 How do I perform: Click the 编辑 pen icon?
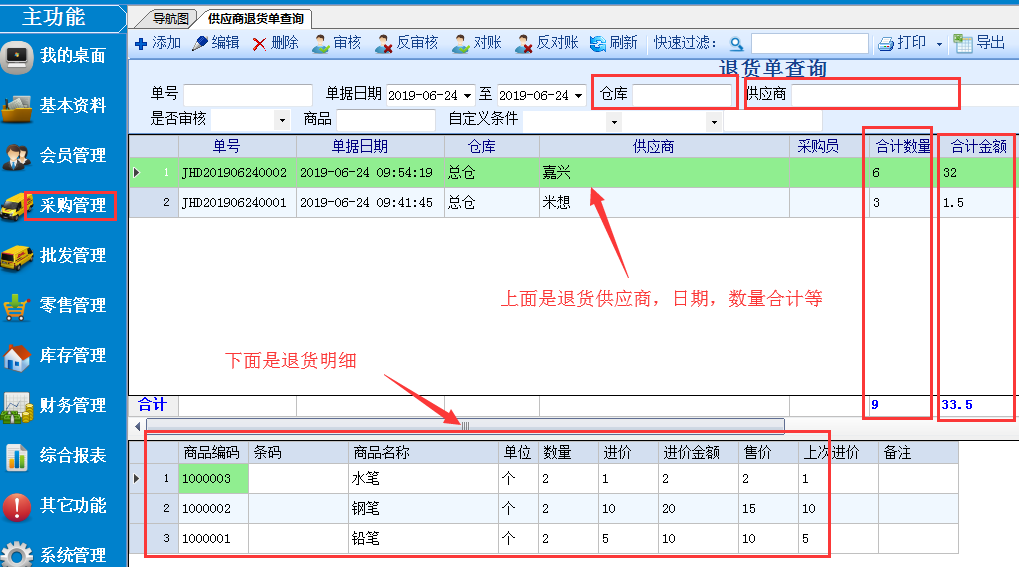click(x=200, y=44)
